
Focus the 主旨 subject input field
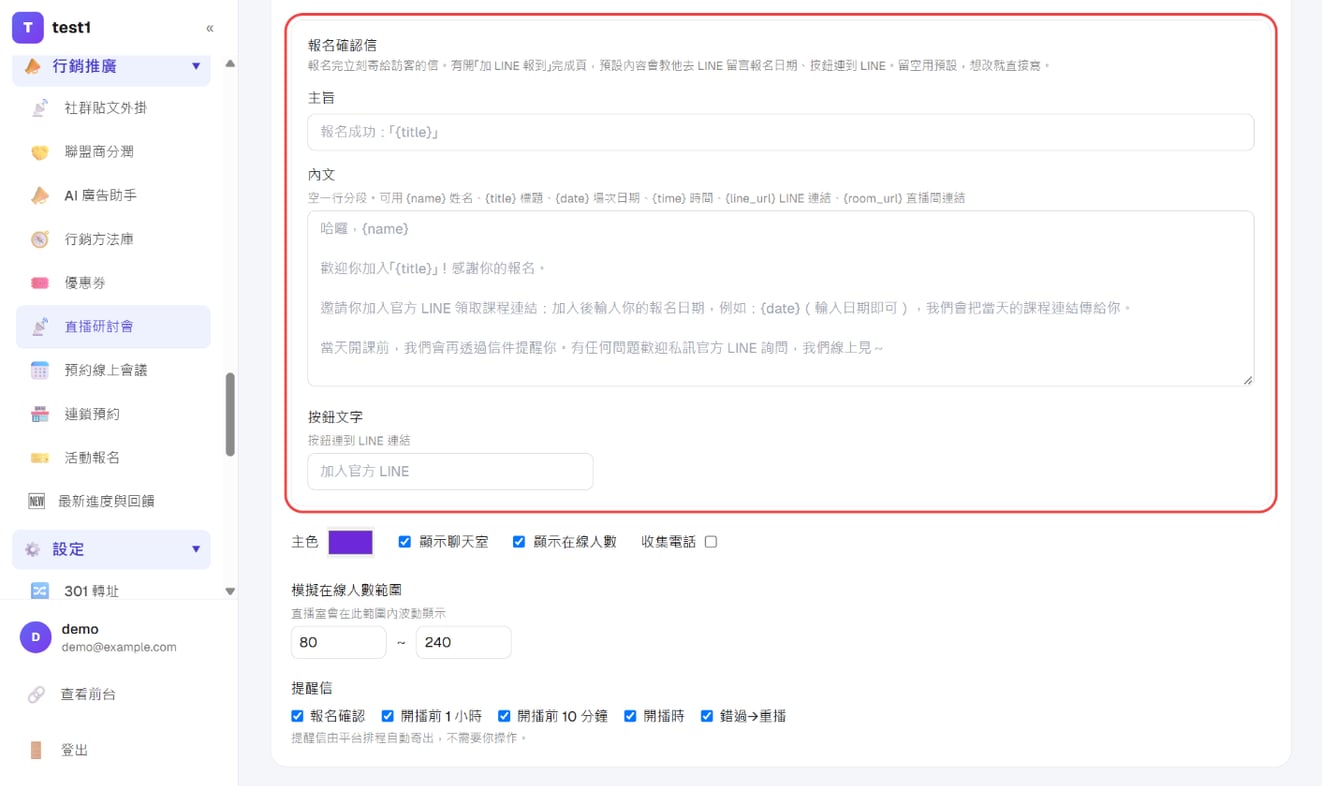click(x=780, y=132)
